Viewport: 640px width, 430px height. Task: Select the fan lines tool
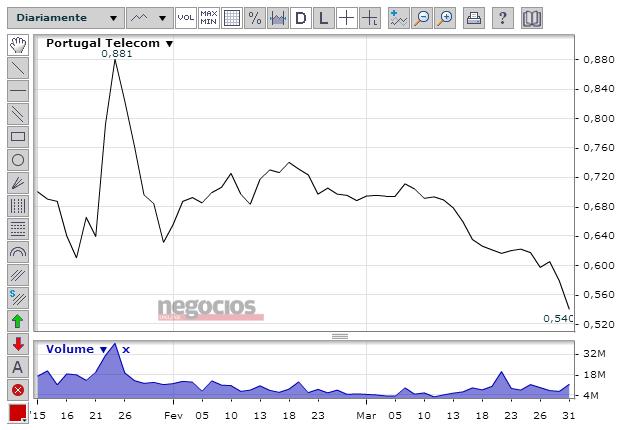18,183
